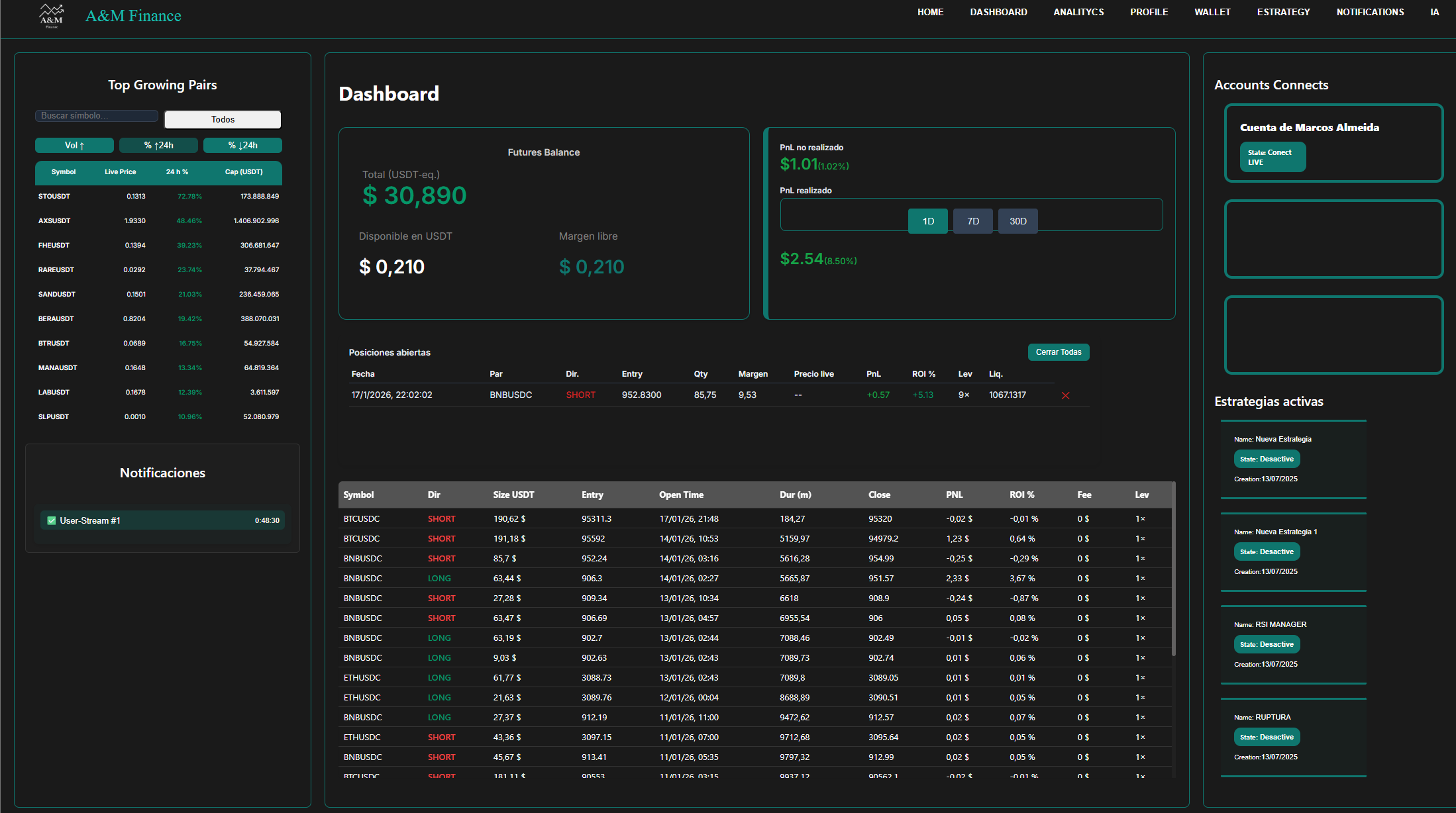The width and height of the screenshot is (1456, 813).
Task: Sort pairs using the Vol sort button
Action: tap(74, 145)
